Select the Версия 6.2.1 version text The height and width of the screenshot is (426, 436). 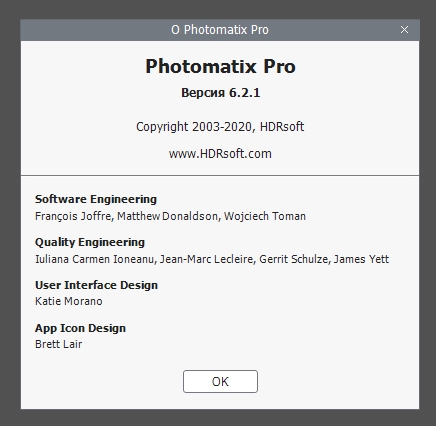tap(220, 93)
